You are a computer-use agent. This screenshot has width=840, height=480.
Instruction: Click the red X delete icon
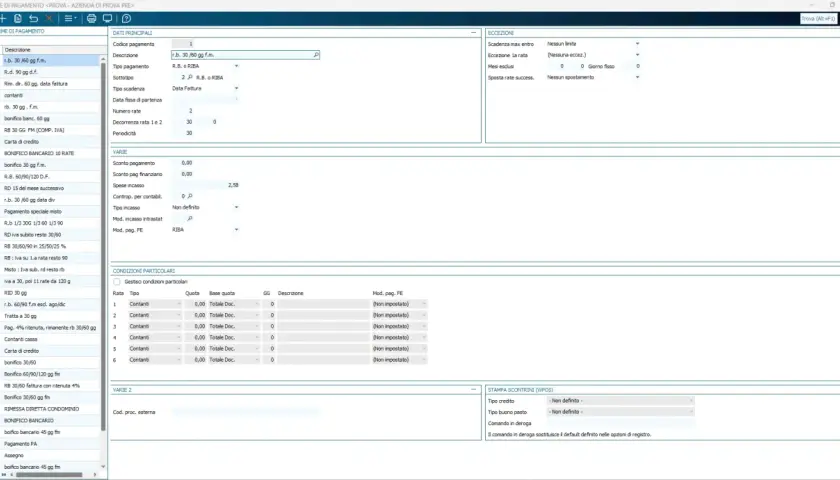[x=49, y=18]
